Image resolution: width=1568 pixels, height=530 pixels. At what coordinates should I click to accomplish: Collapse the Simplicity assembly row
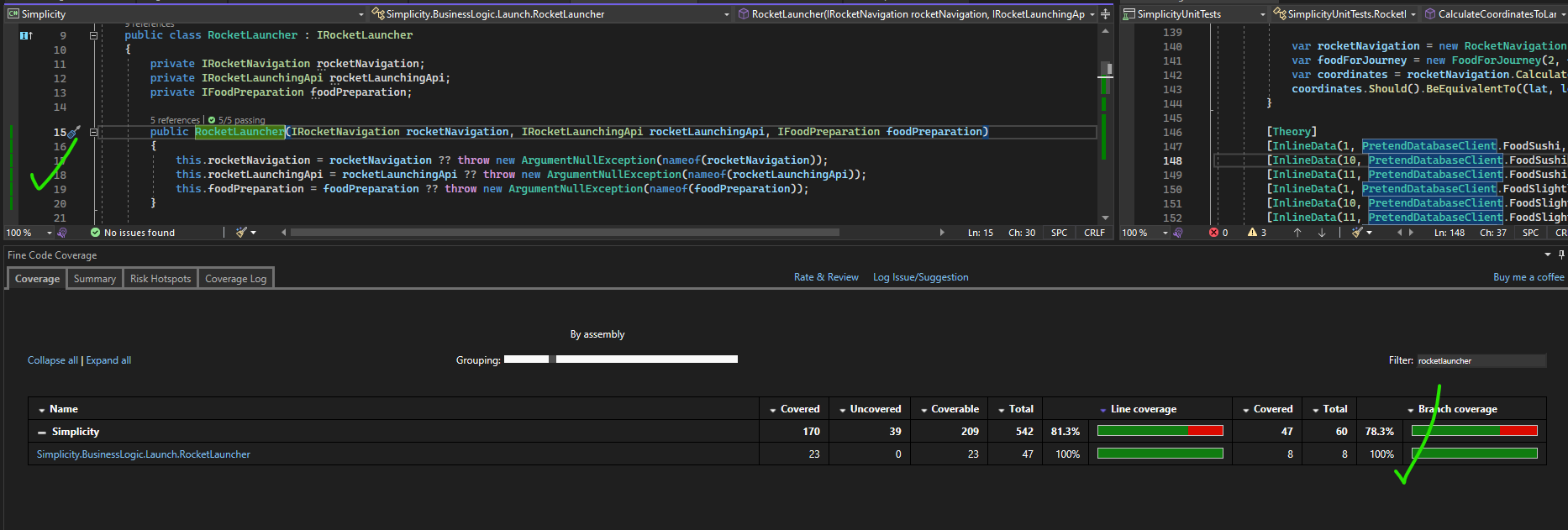[x=41, y=432]
